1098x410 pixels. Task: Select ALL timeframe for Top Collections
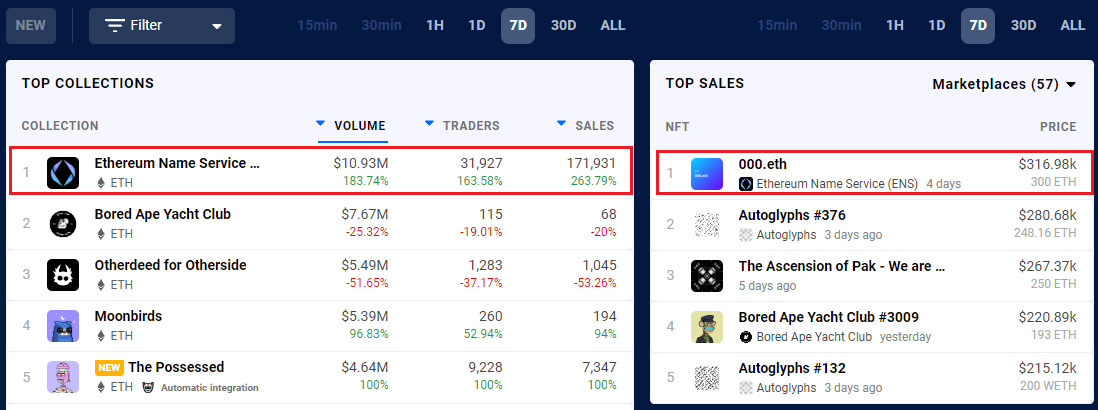[613, 26]
